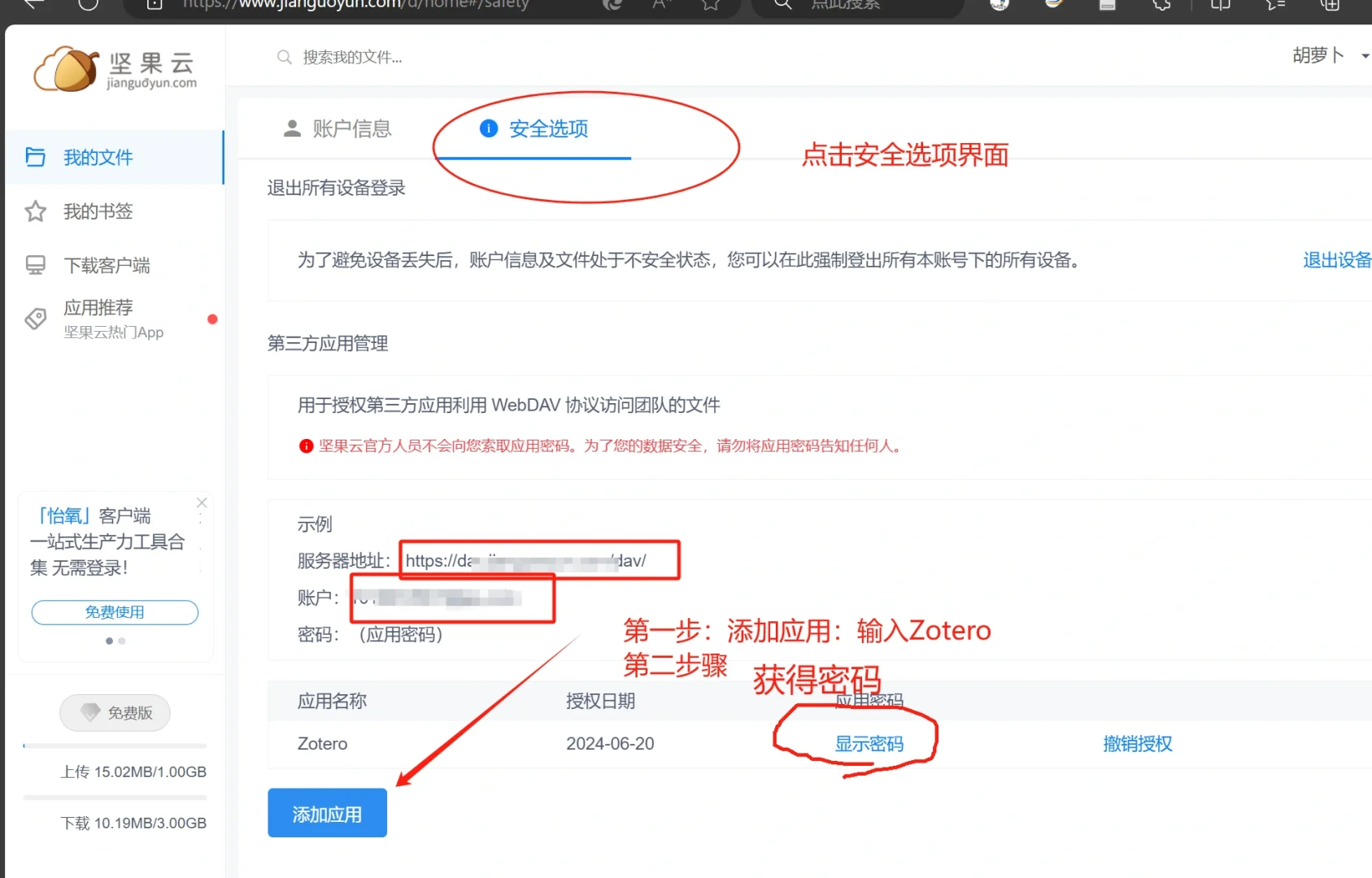Click the 免费使用 promo button
The image size is (1372, 878).
pyautogui.click(x=114, y=612)
